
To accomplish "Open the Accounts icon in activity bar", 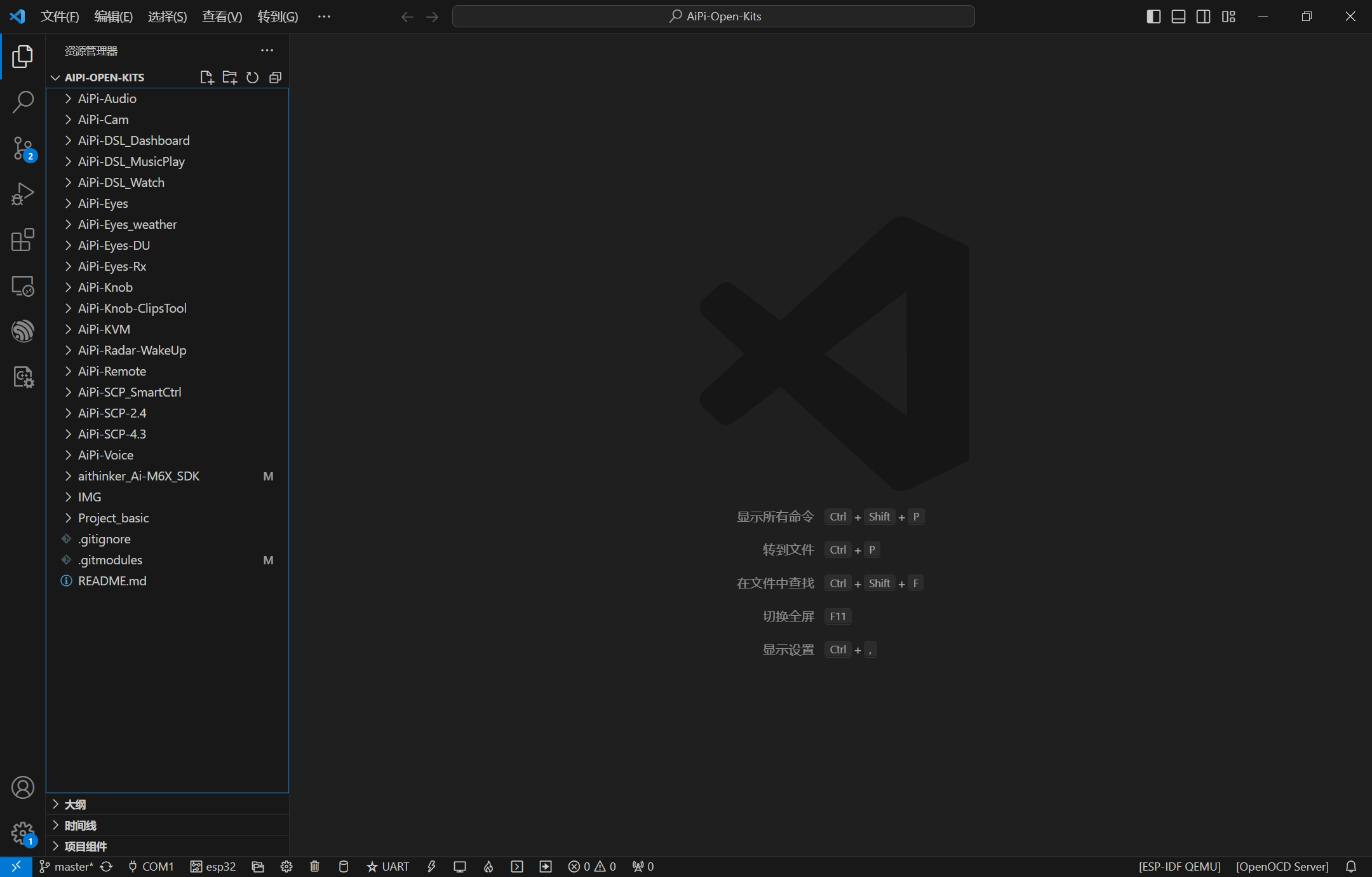I will [x=23, y=787].
